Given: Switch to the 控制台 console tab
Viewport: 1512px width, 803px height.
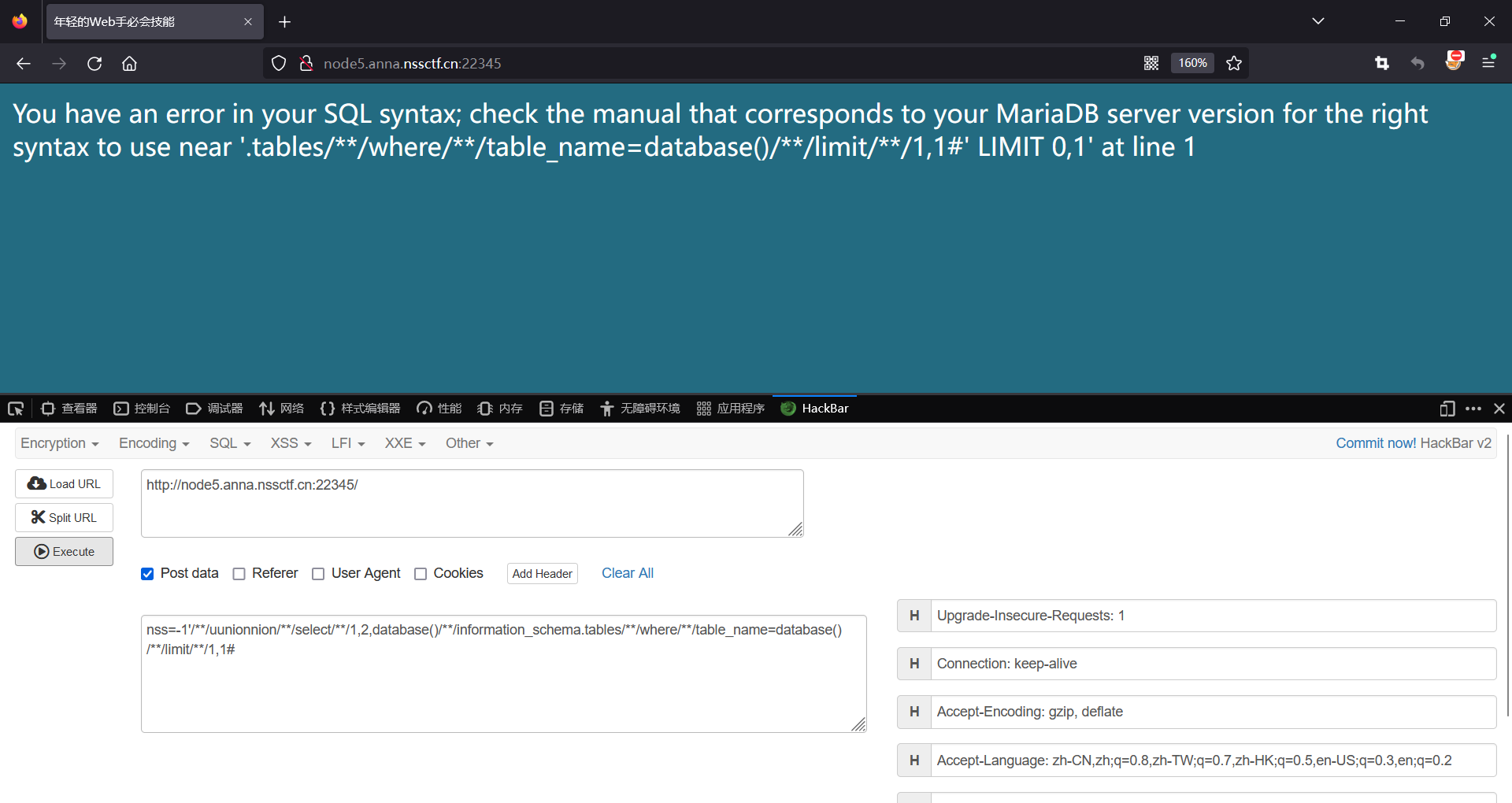Looking at the screenshot, I should pyautogui.click(x=142, y=409).
